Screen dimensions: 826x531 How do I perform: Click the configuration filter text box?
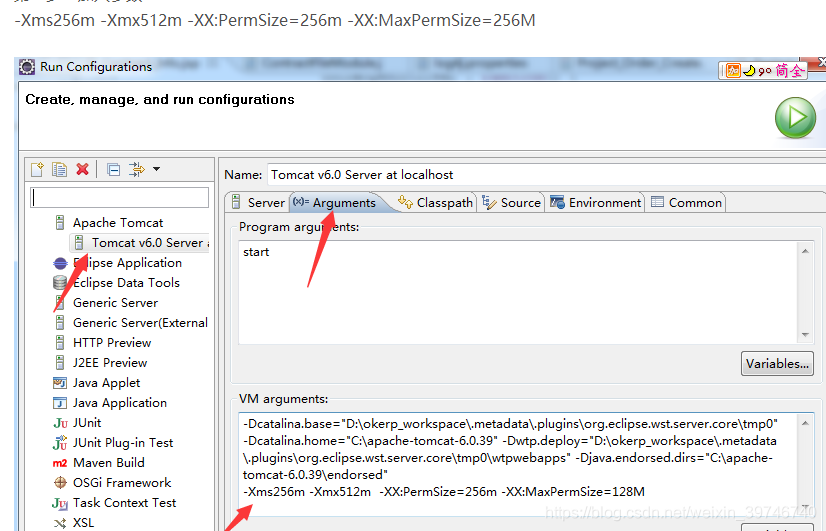click(x=120, y=198)
